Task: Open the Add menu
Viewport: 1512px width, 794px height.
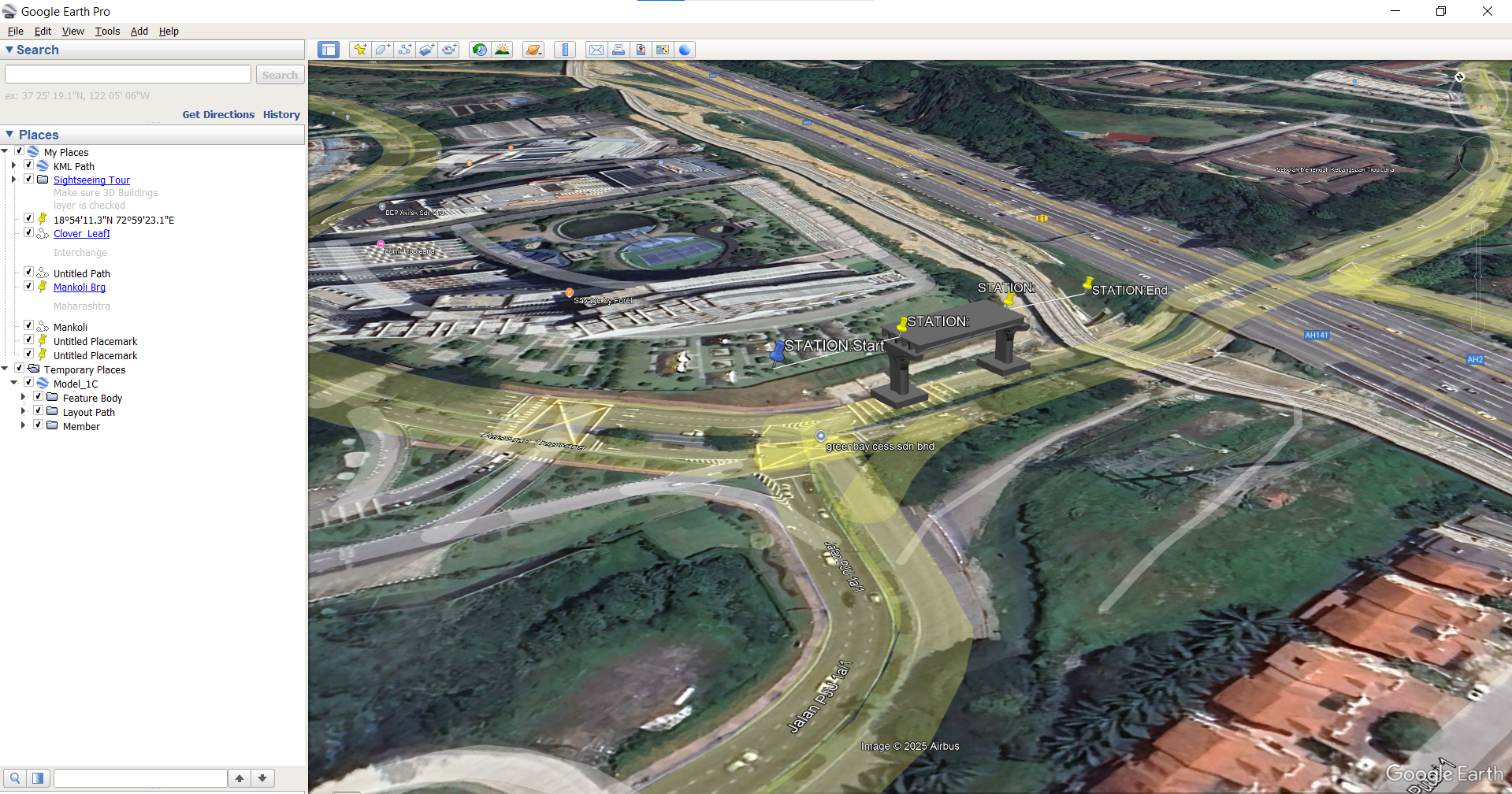Action: [x=139, y=32]
